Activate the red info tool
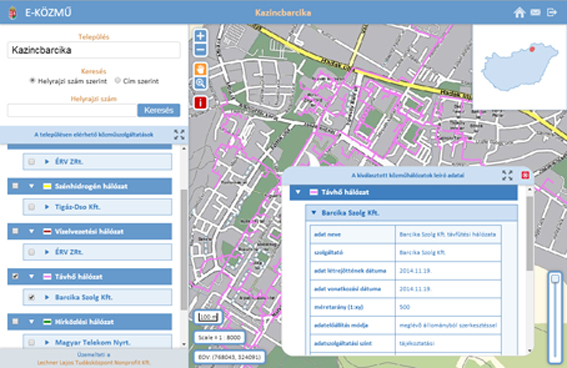 (201, 103)
